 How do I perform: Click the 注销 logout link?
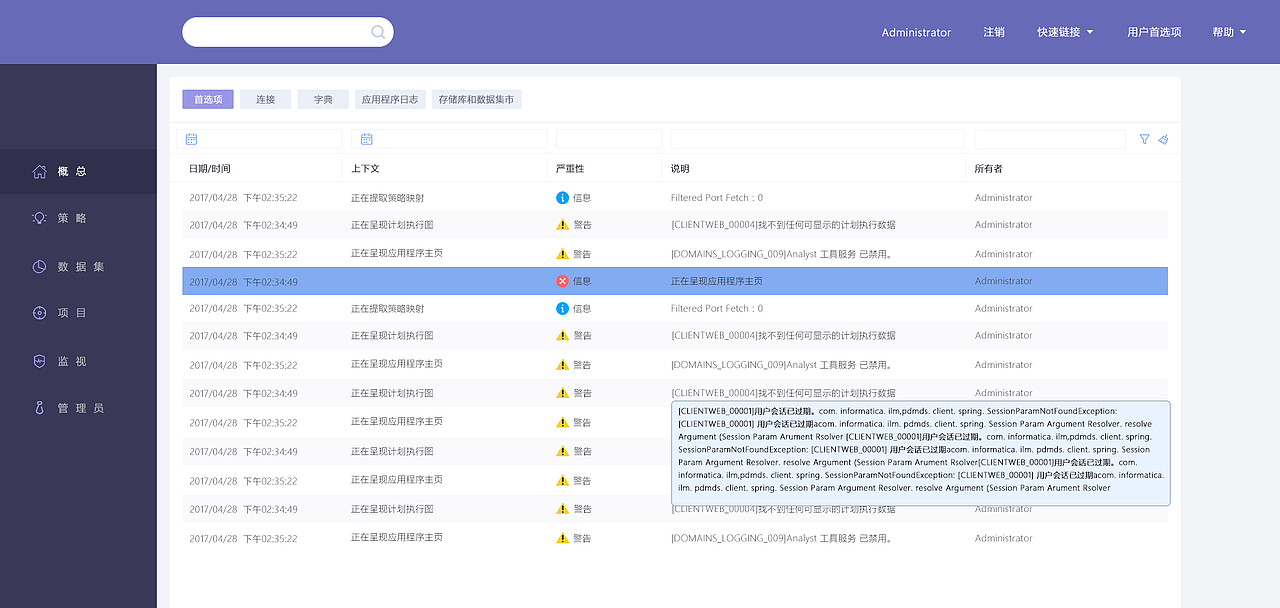[x=993, y=31]
